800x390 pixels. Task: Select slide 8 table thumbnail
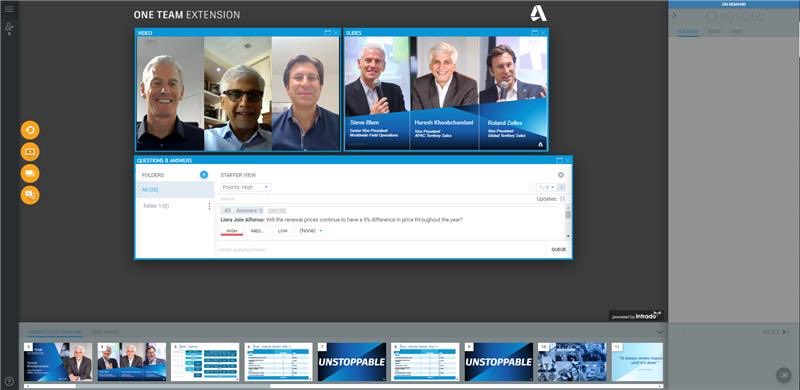tap(426, 362)
